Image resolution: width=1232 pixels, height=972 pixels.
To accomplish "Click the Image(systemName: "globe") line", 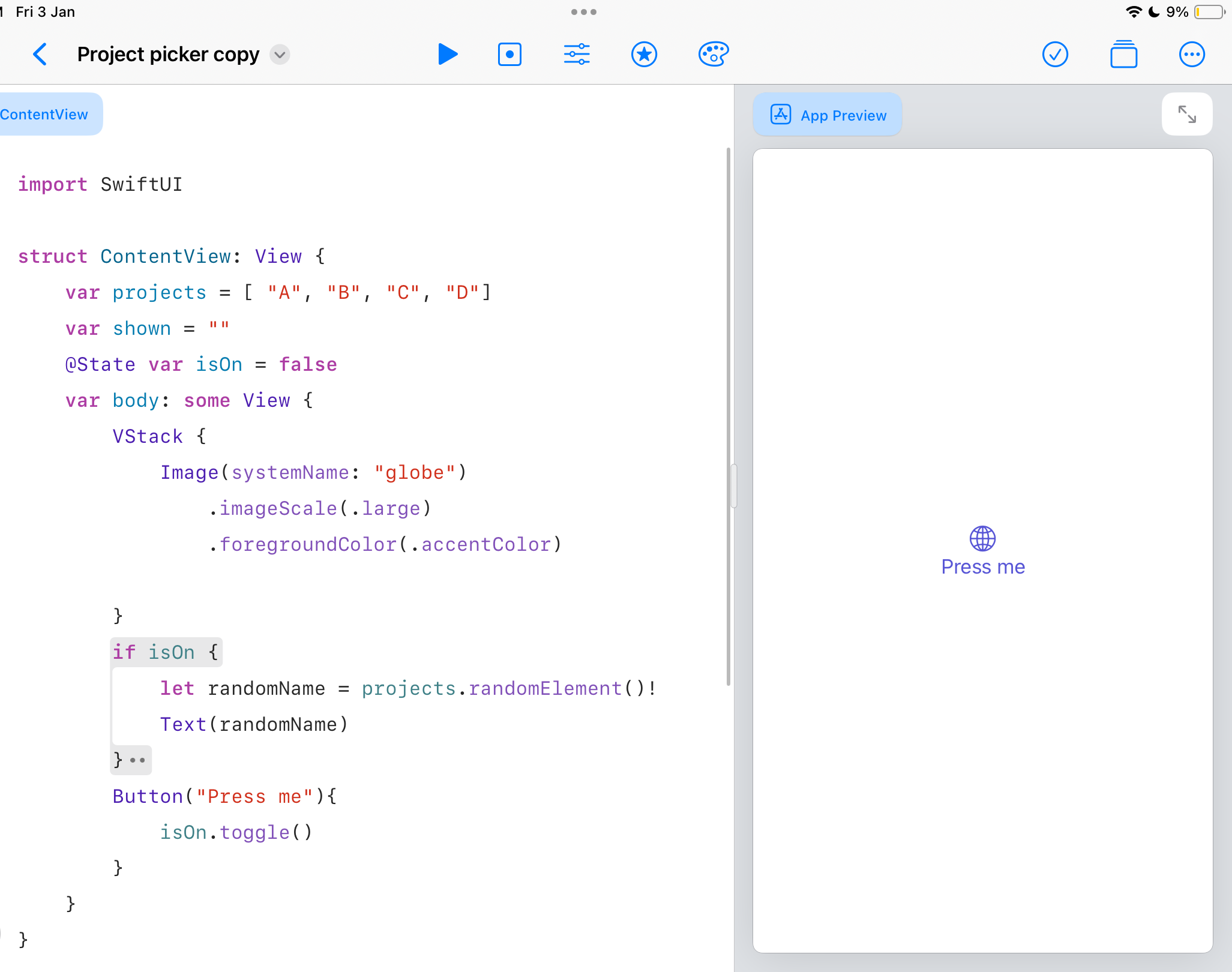I will coord(313,472).
